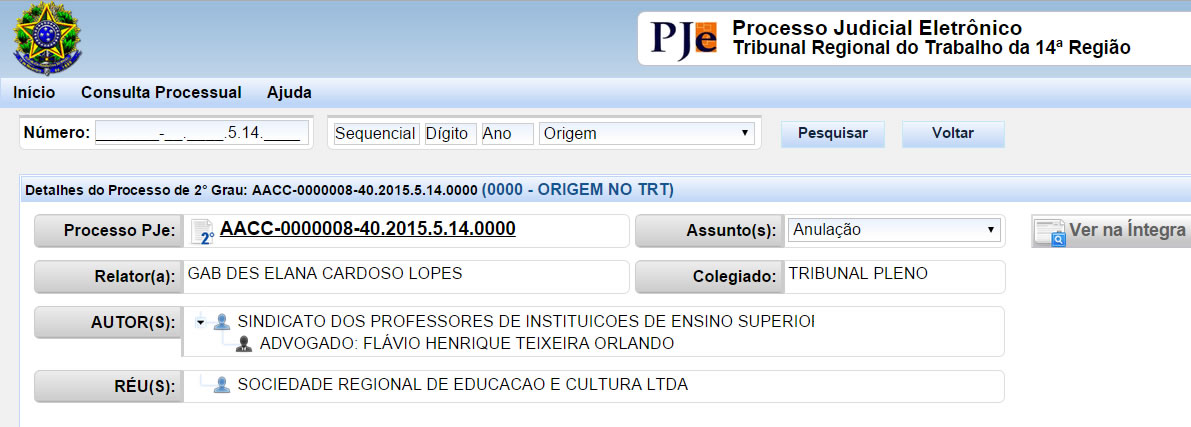Open the Origem dropdown
The width and height of the screenshot is (1191, 427).
click(646, 133)
